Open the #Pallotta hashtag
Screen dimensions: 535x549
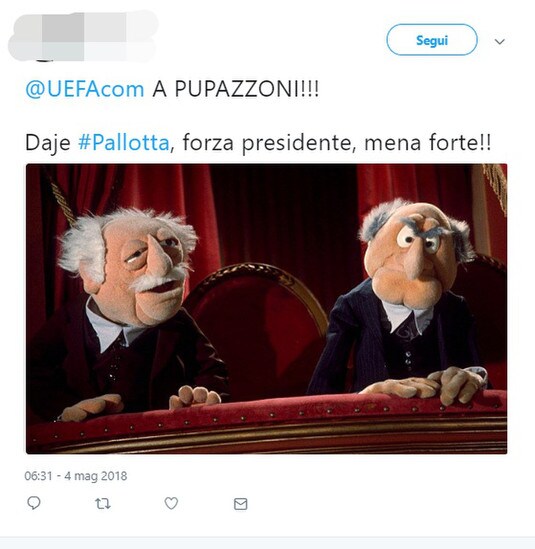[x=124, y=143]
